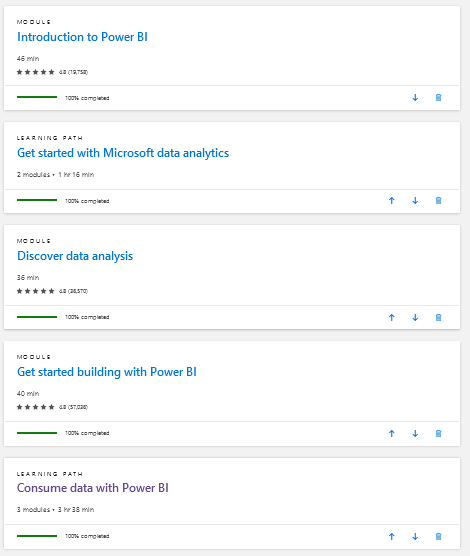Screen dimensions: 470x556
Task: Delete Discover data analysis module
Action: 438,317
